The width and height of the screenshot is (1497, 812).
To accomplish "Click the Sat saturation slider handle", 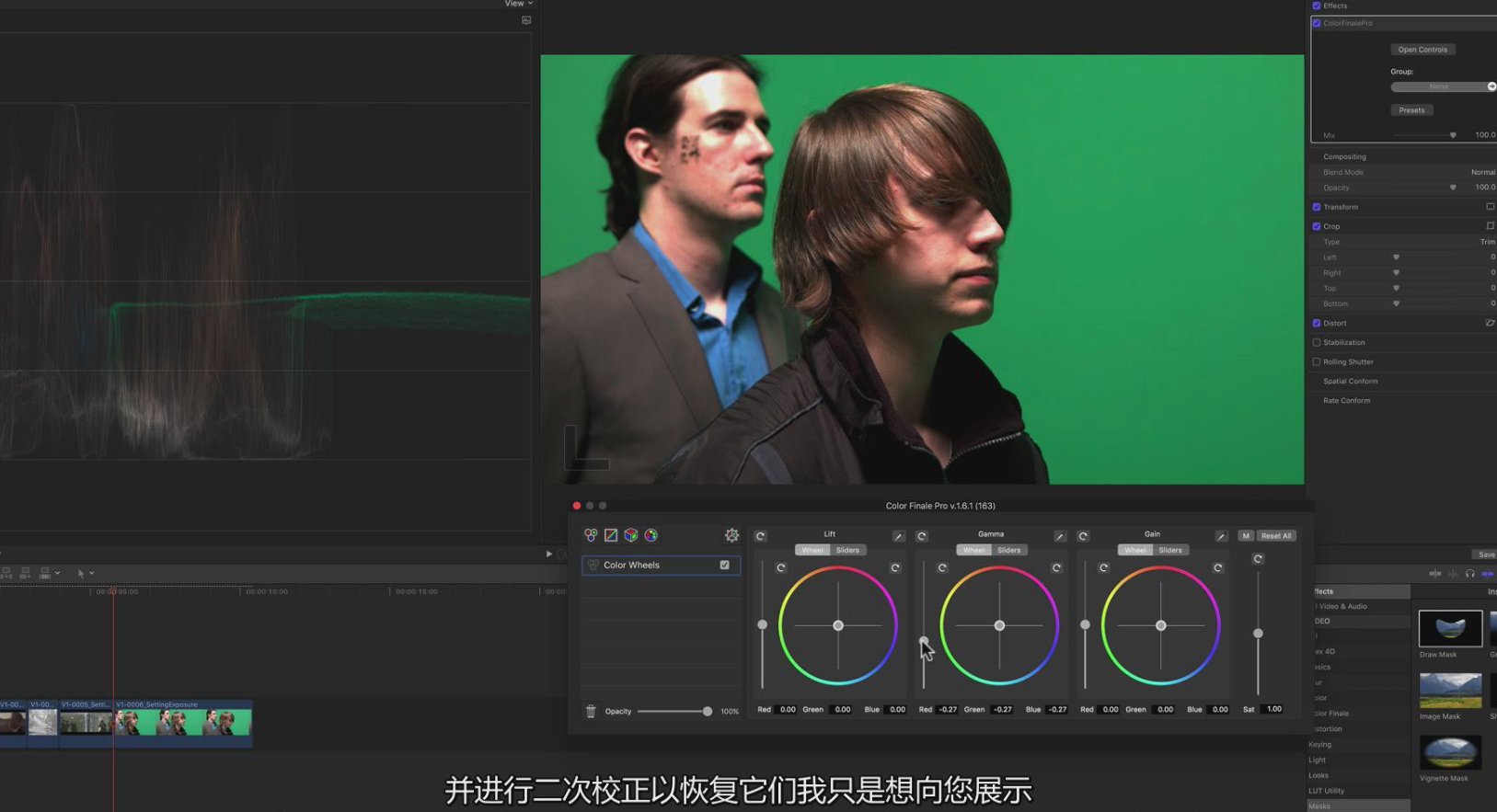I will (1258, 634).
